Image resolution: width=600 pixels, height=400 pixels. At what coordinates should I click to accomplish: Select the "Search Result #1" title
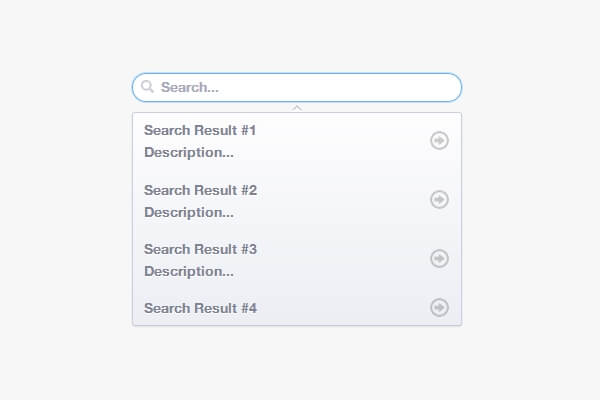click(x=200, y=130)
